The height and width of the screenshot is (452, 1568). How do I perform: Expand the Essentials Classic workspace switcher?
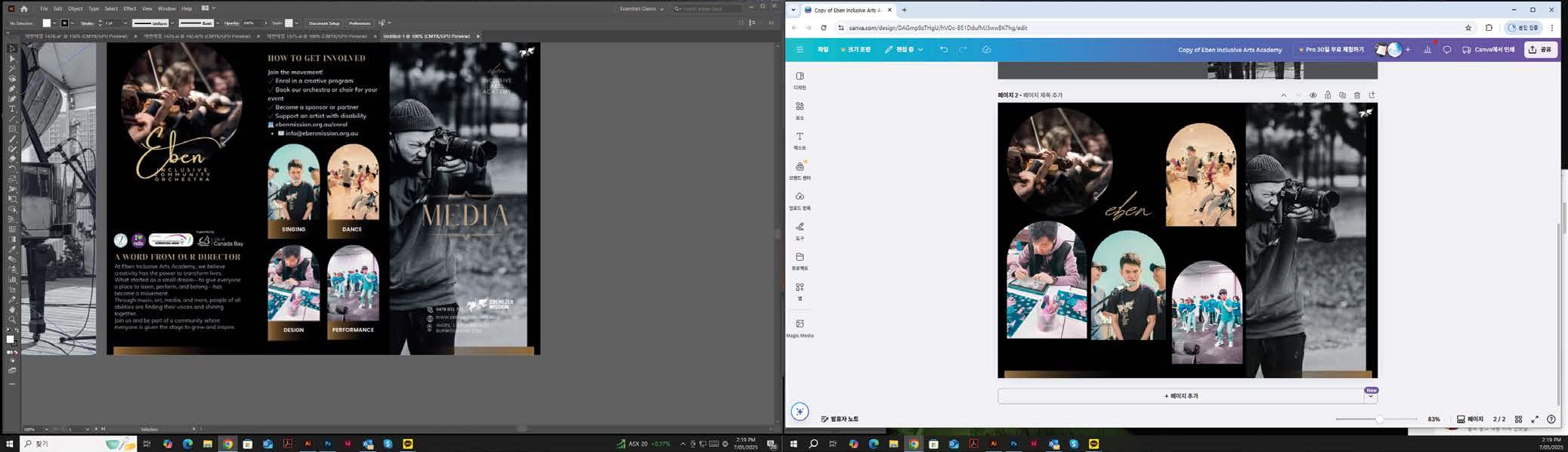pos(642,8)
